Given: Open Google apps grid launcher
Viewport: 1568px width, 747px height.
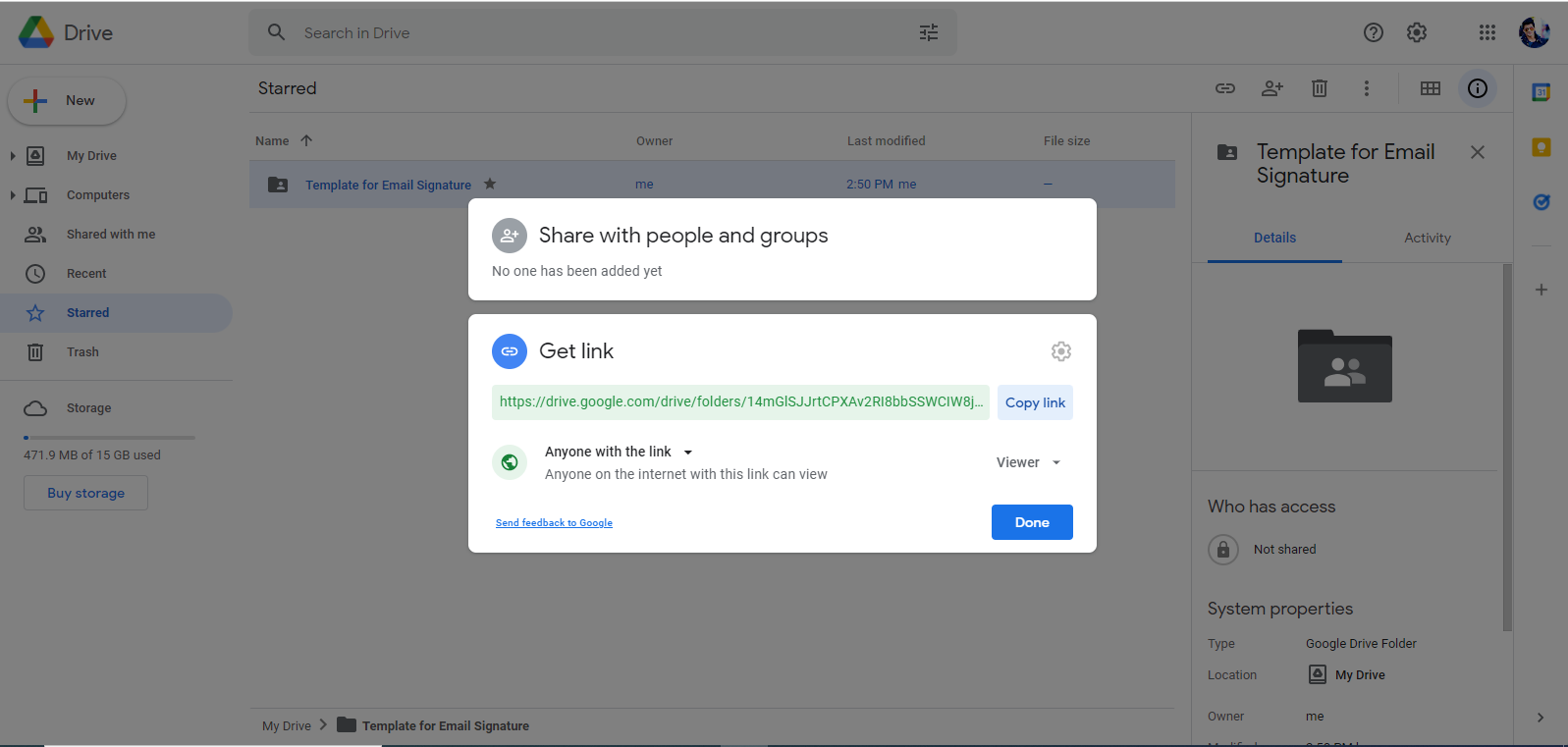Looking at the screenshot, I should pyautogui.click(x=1487, y=32).
